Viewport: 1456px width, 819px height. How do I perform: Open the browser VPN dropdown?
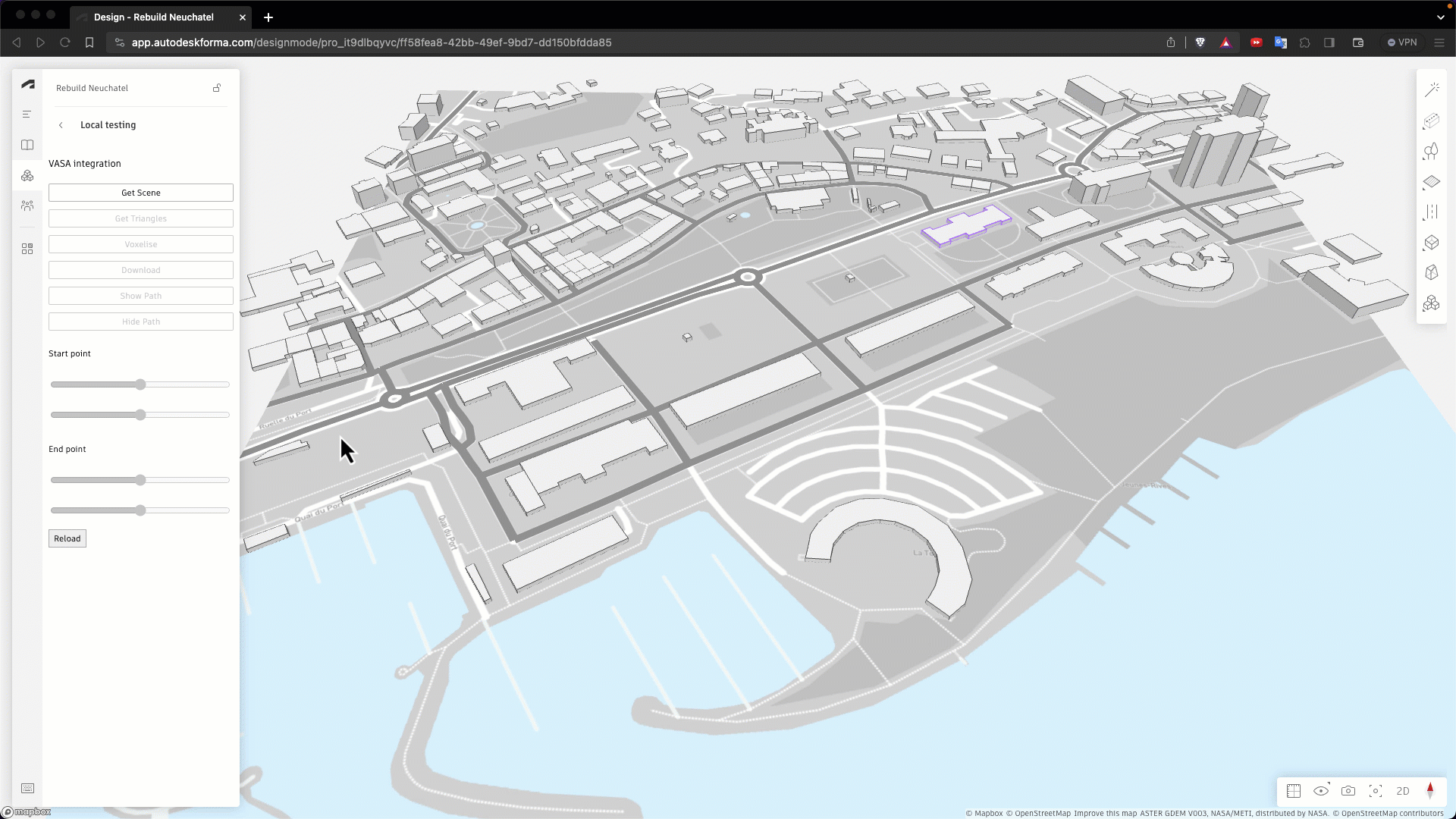point(1404,42)
